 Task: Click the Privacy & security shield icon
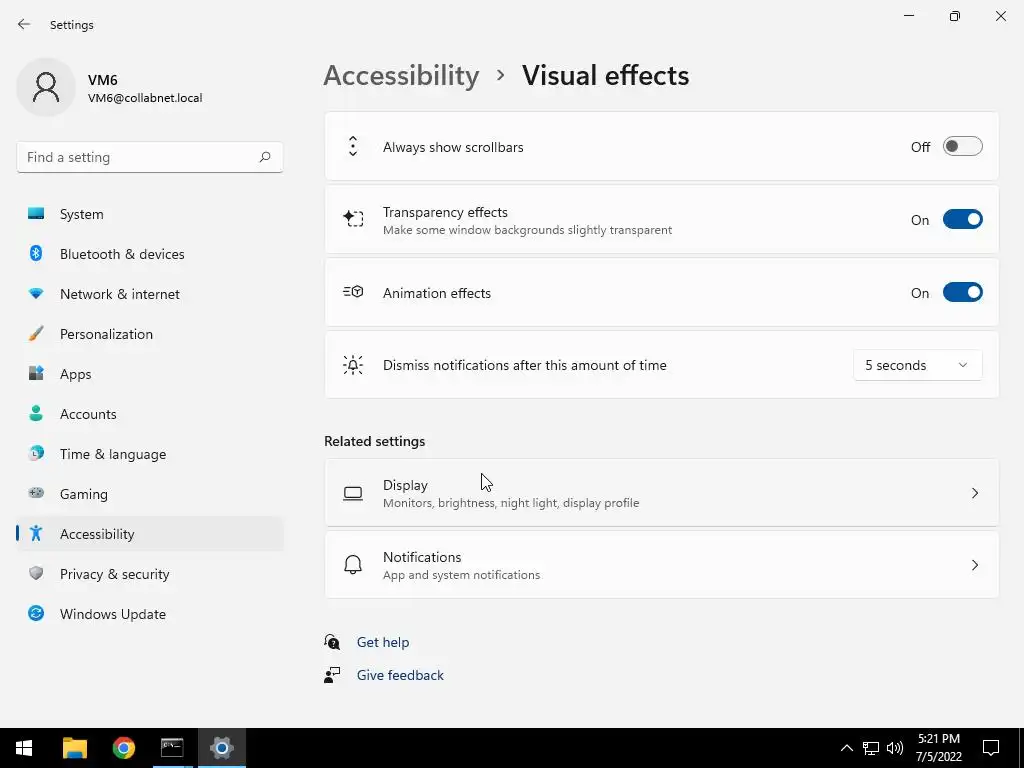click(x=36, y=574)
